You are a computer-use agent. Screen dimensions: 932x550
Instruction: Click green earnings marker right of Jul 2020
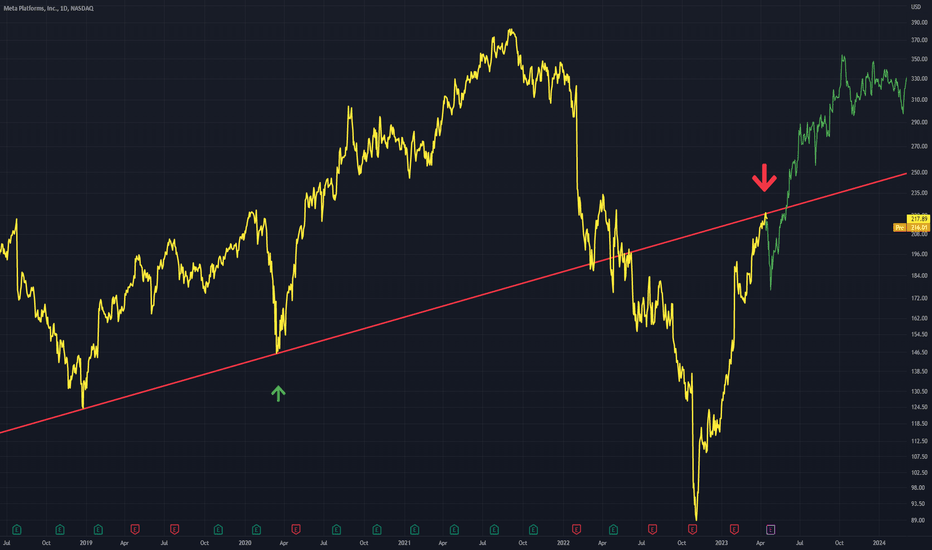336,529
